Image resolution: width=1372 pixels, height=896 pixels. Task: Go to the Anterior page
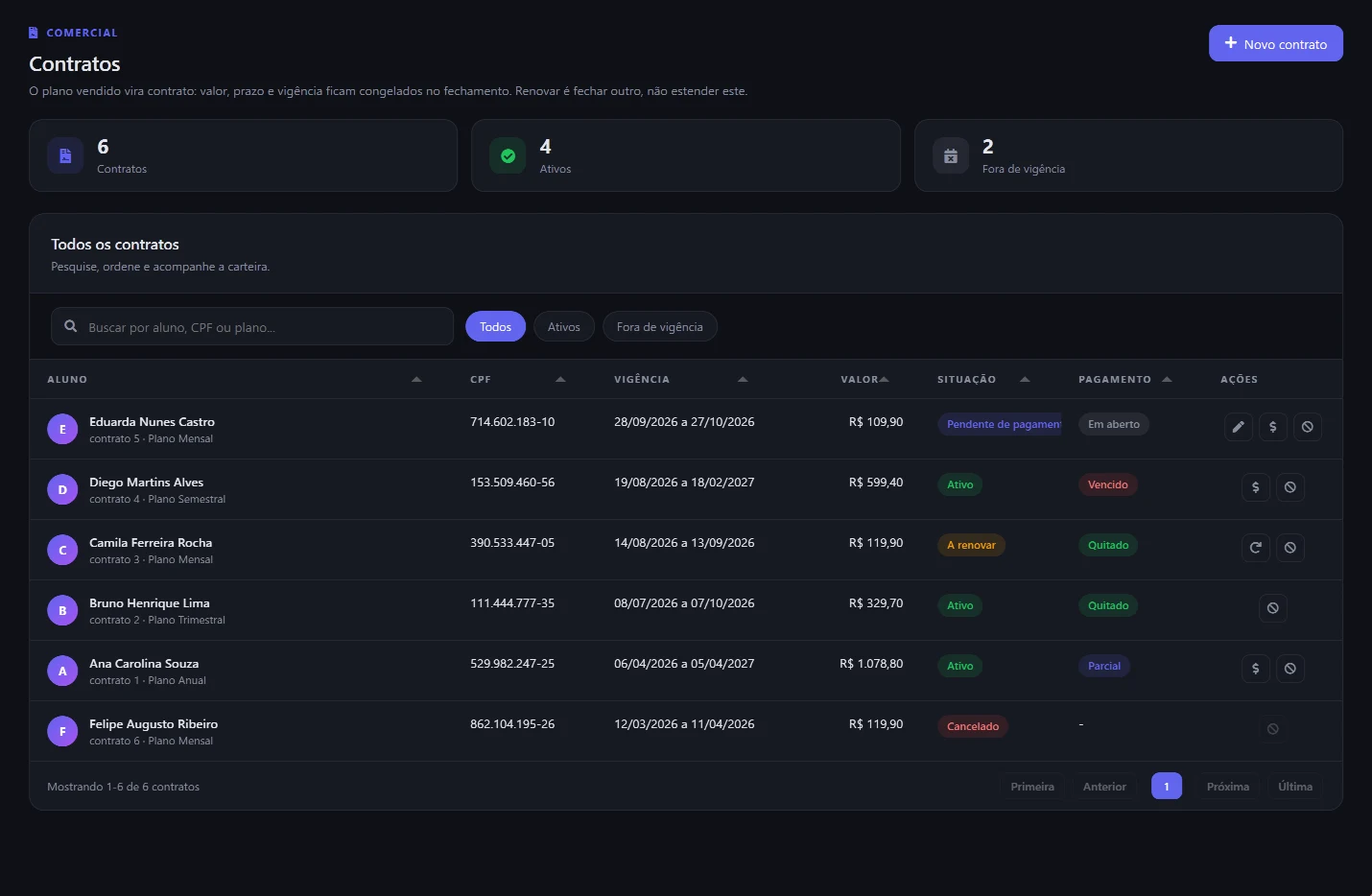click(1104, 786)
